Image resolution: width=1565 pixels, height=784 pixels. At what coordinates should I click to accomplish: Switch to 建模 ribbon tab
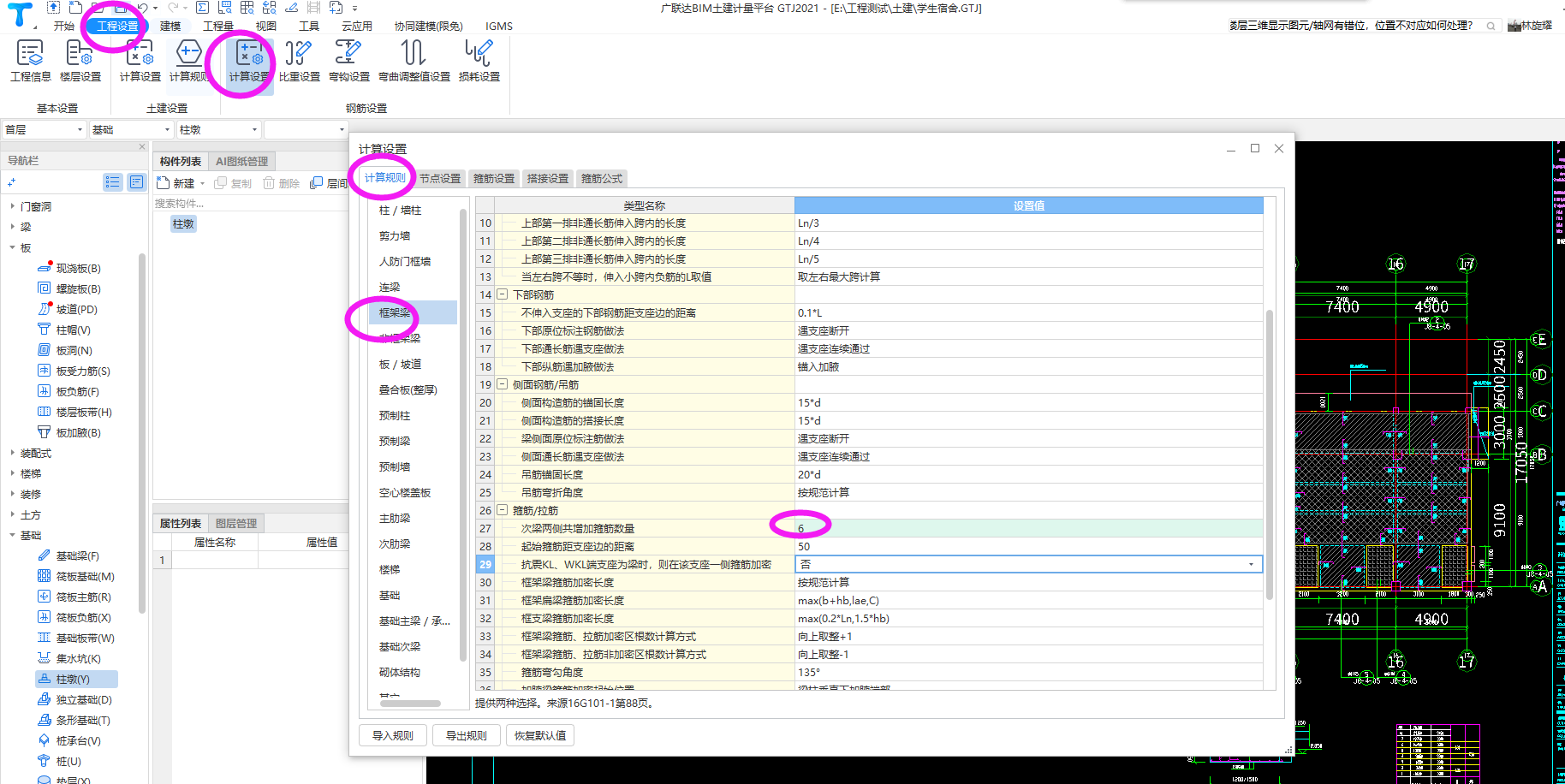click(170, 26)
